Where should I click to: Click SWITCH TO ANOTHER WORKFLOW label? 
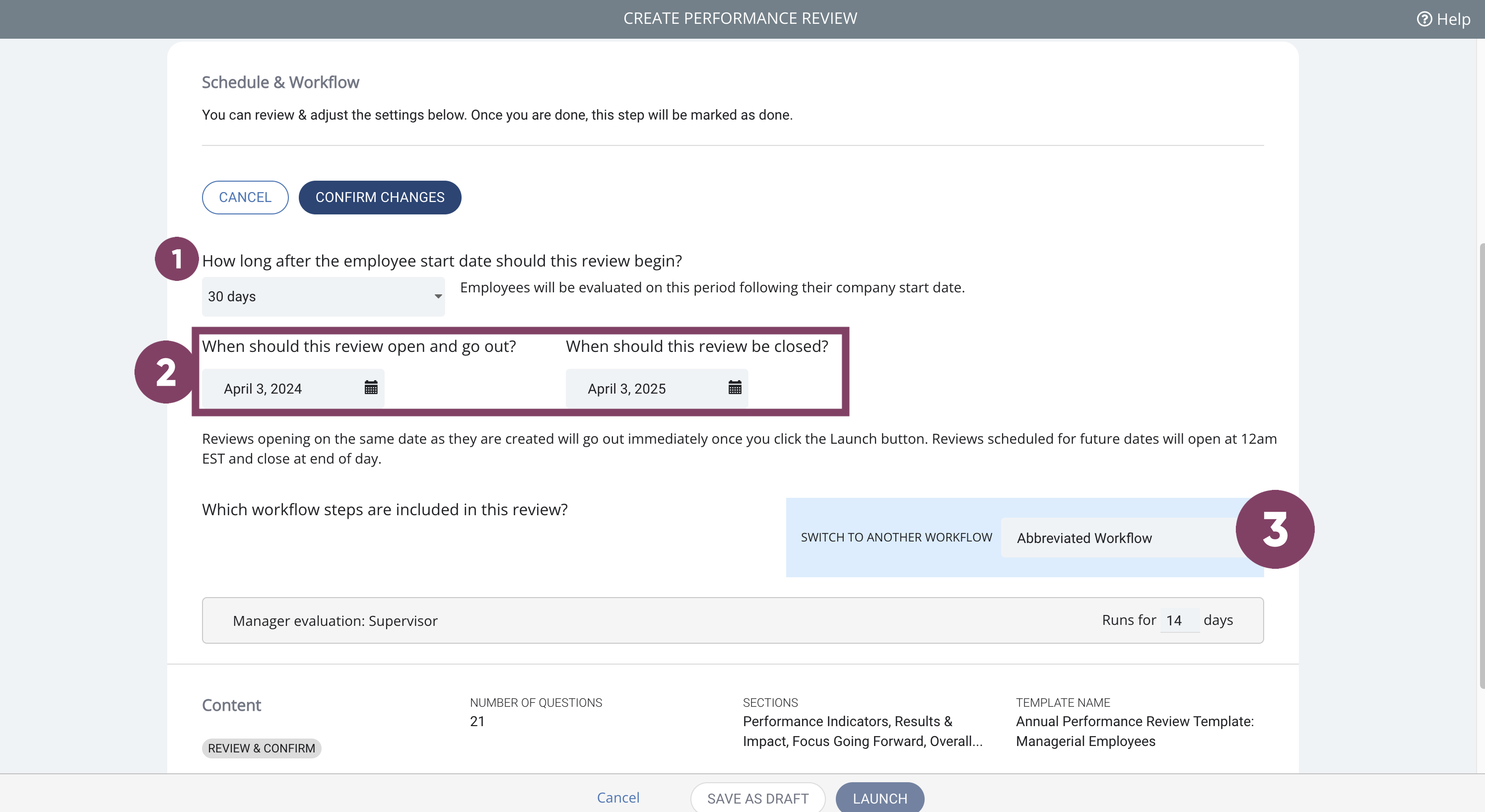[x=896, y=537]
